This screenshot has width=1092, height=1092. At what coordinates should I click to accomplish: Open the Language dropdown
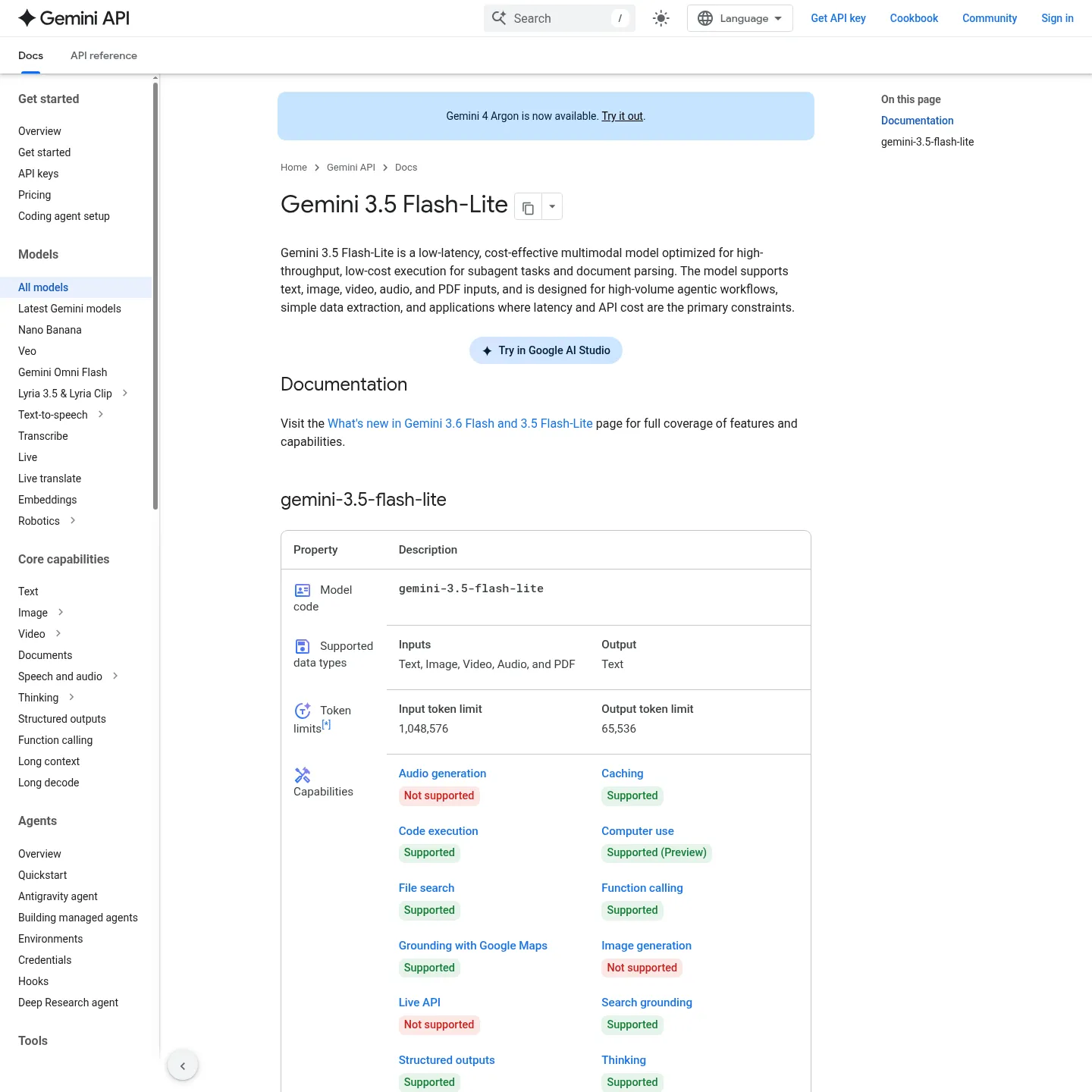click(739, 18)
